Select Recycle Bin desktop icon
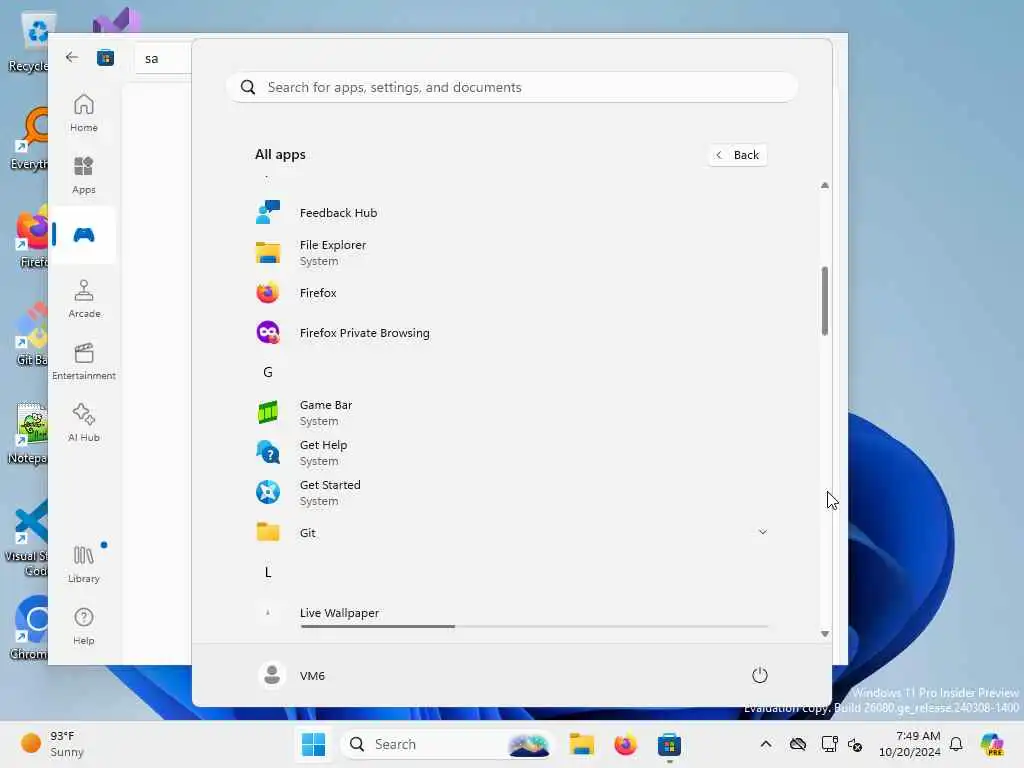1024x768 pixels. tap(29, 42)
